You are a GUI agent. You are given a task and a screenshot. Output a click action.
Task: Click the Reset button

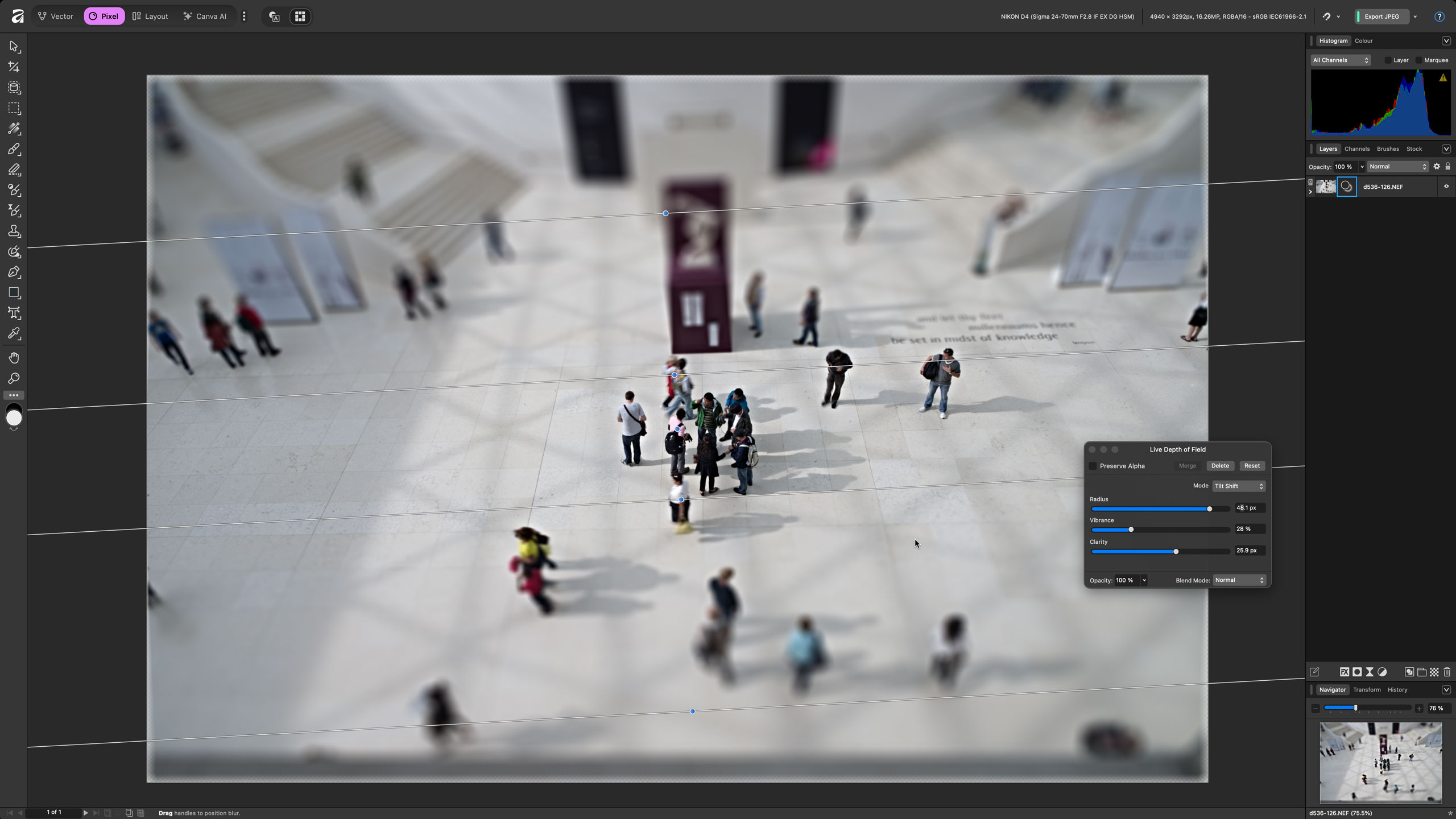(x=1251, y=466)
